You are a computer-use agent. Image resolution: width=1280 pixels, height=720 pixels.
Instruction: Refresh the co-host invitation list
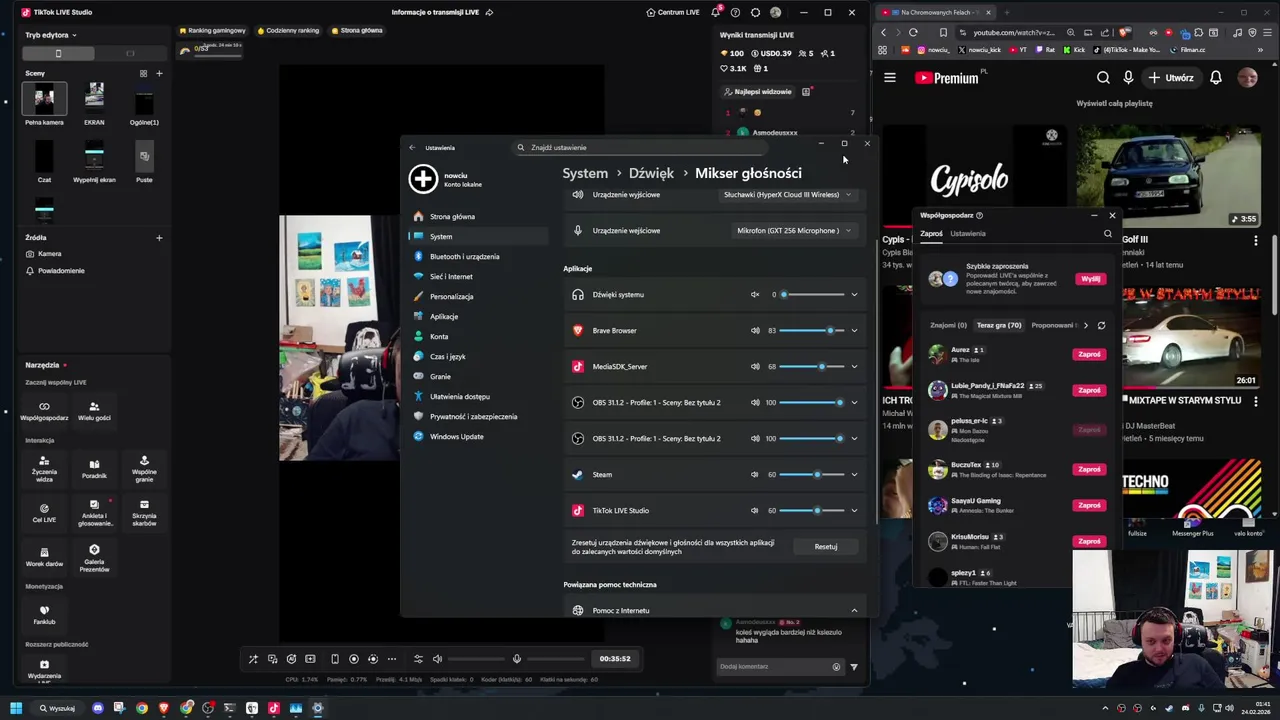[1101, 325]
